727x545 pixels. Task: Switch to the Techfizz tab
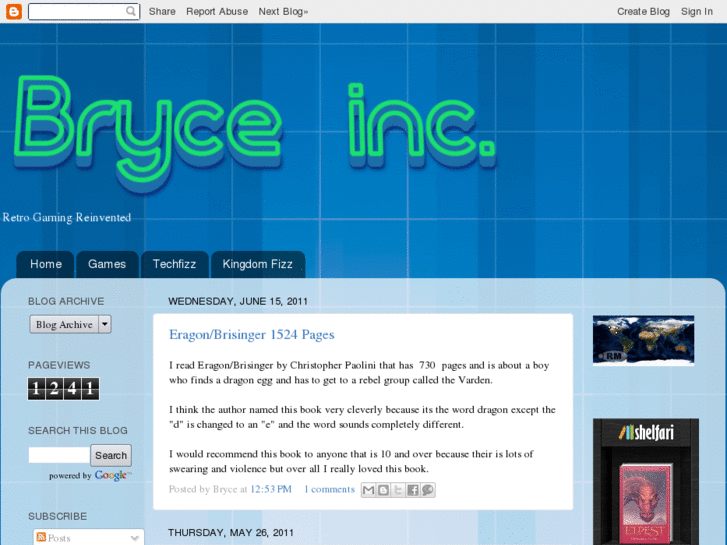174,264
